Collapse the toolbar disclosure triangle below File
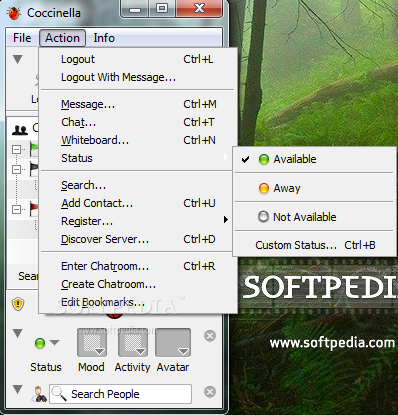This screenshot has height=415, width=398. point(18,59)
